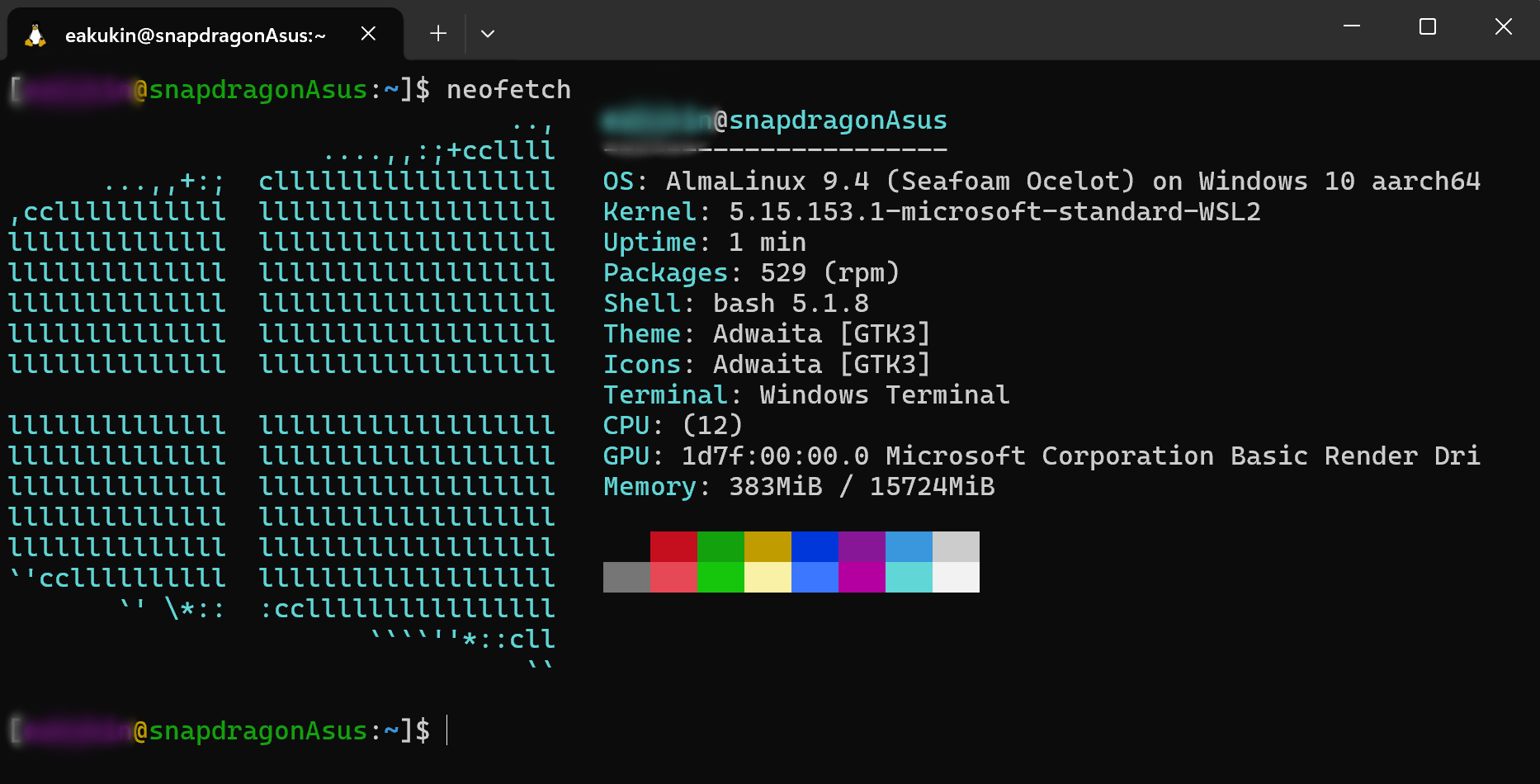Viewport: 1540px width, 784px height.
Task: Click the cyan color block
Action: [909, 577]
